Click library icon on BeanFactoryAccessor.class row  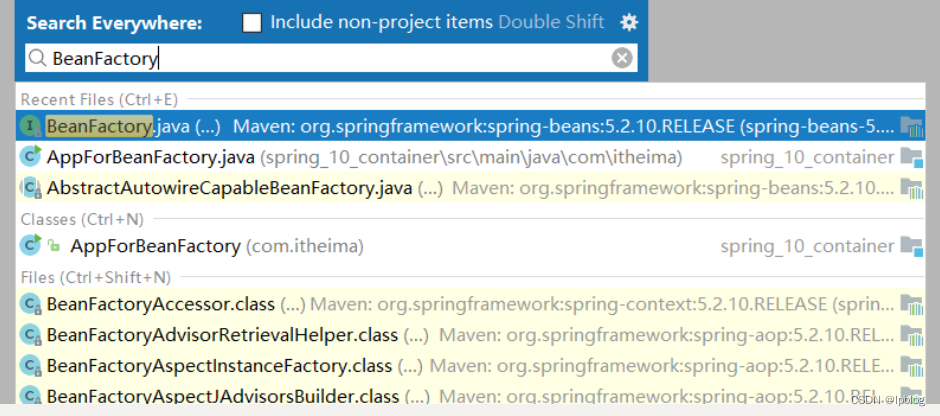[x=912, y=305]
